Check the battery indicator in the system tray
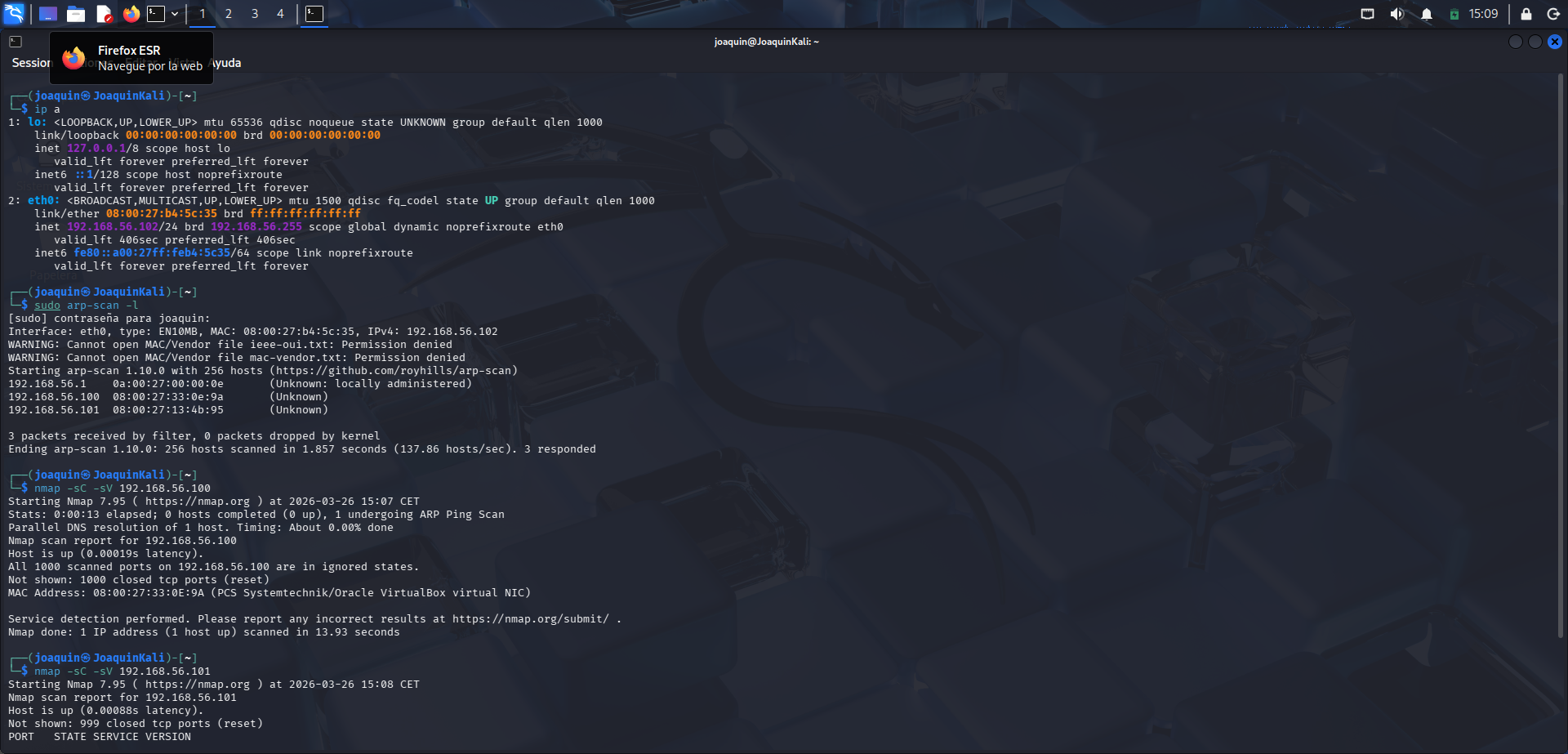The width and height of the screenshot is (1568, 754). (x=1454, y=13)
